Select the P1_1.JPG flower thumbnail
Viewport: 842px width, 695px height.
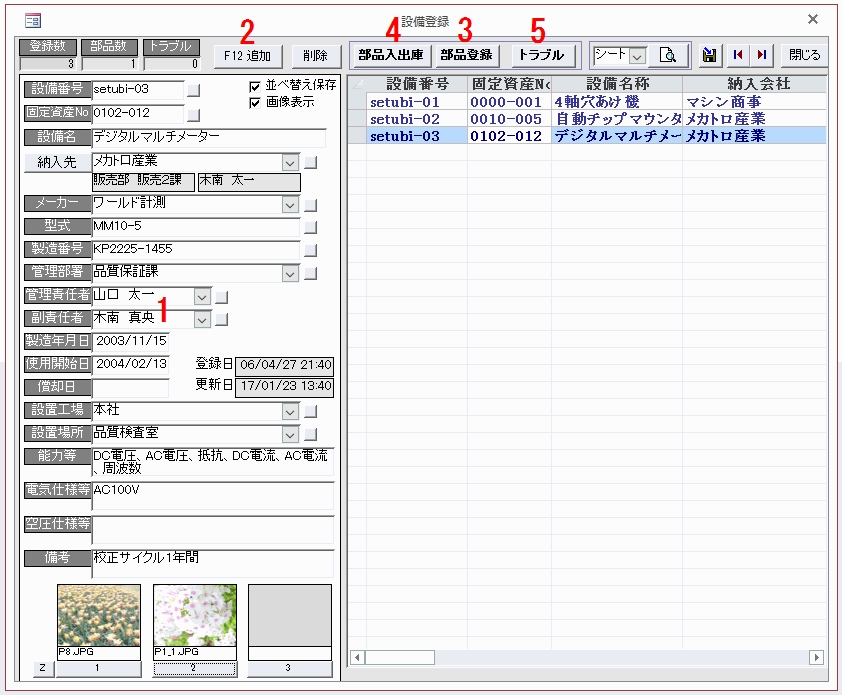[x=195, y=616]
